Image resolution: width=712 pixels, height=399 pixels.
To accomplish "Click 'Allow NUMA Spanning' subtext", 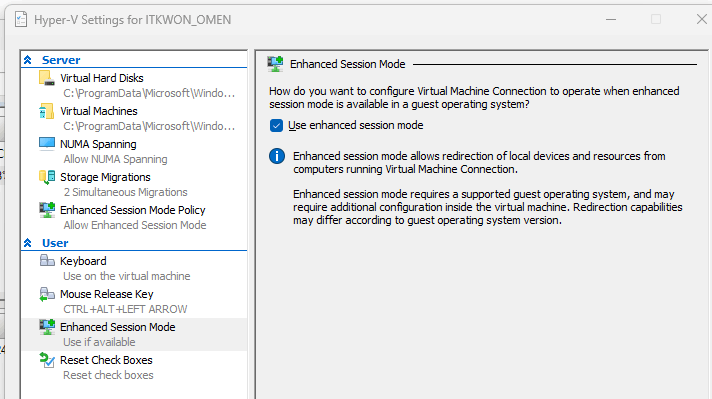I will pyautogui.click(x=115, y=159).
